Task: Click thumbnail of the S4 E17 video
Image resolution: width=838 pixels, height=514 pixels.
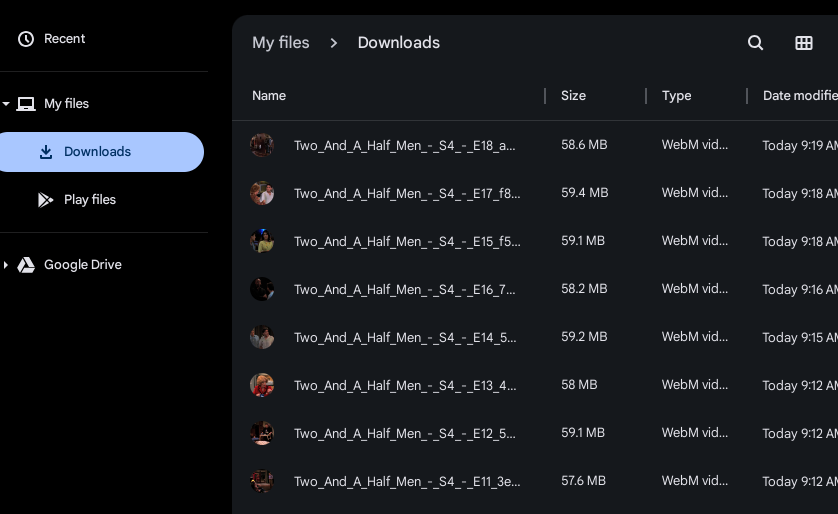Action: point(262,193)
